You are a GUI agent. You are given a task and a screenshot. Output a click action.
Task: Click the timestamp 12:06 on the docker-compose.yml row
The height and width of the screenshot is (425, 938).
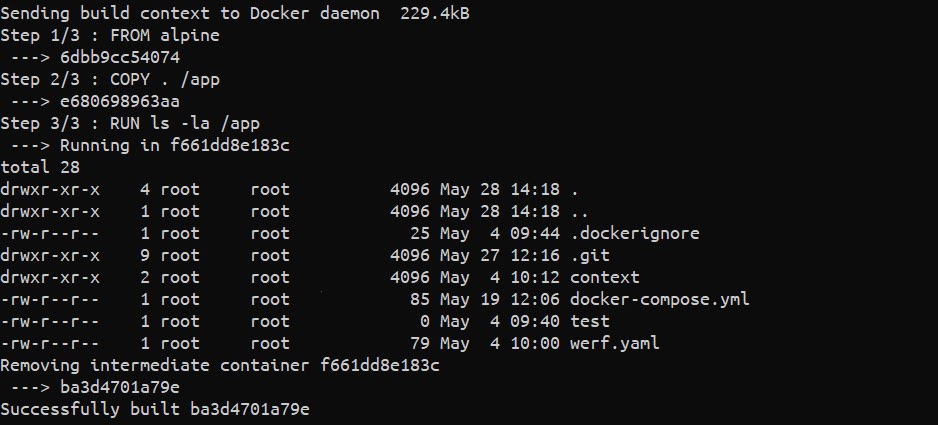point(534,299)
